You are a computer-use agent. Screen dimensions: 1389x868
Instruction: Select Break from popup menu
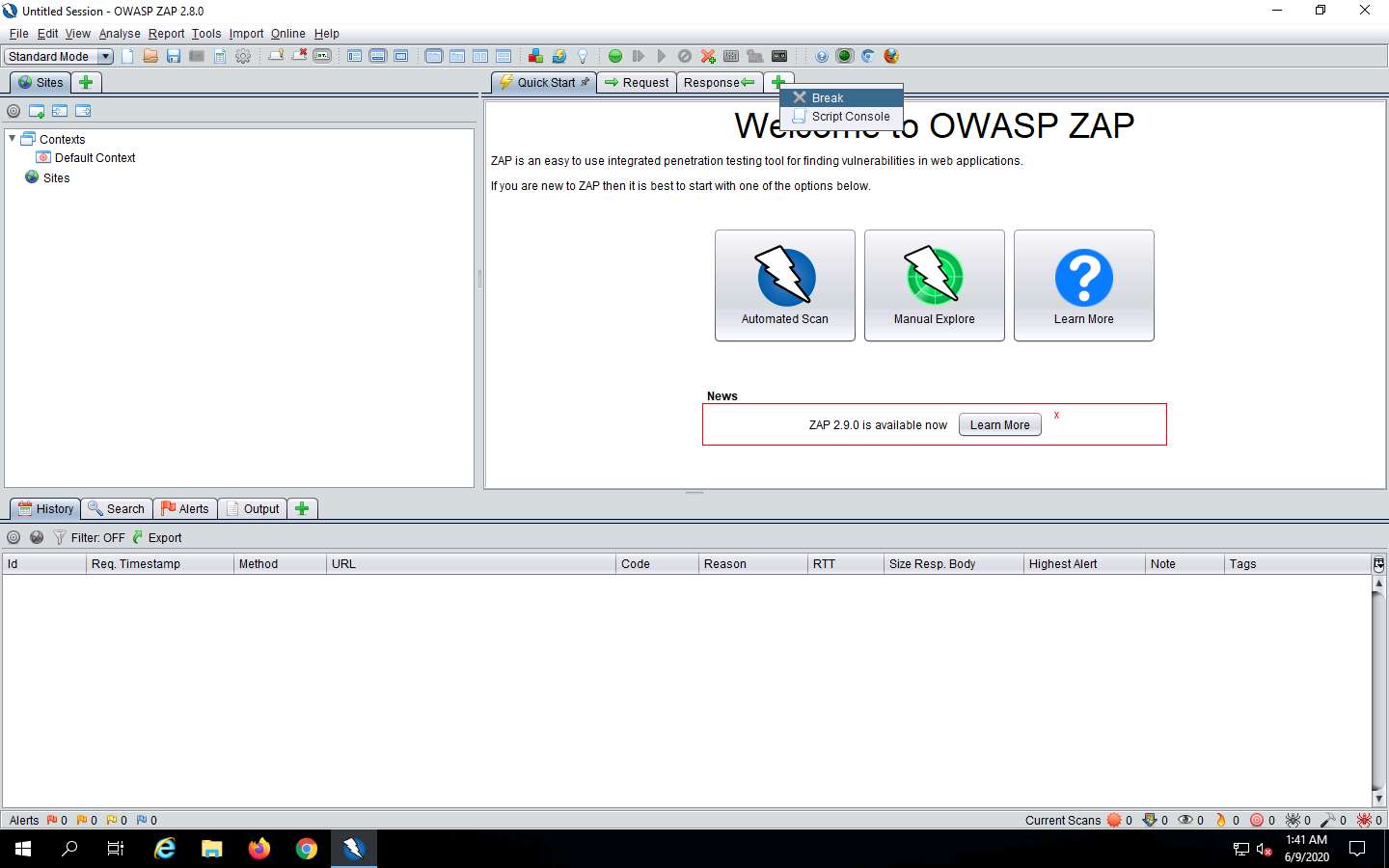[842, 97]
